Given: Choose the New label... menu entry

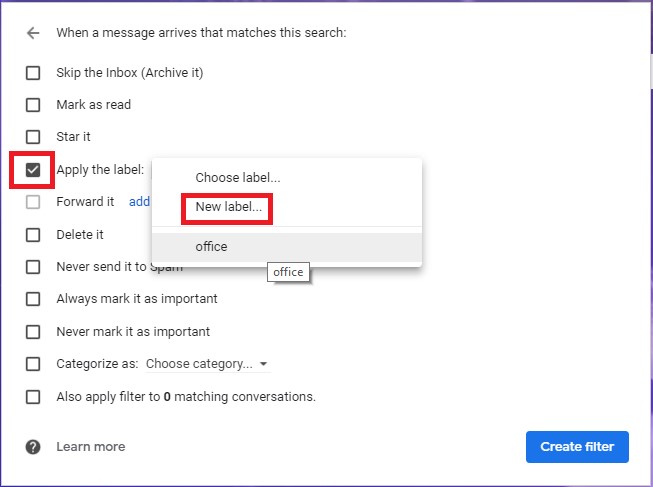Looking at the screenshot, I should coord(229,208).
